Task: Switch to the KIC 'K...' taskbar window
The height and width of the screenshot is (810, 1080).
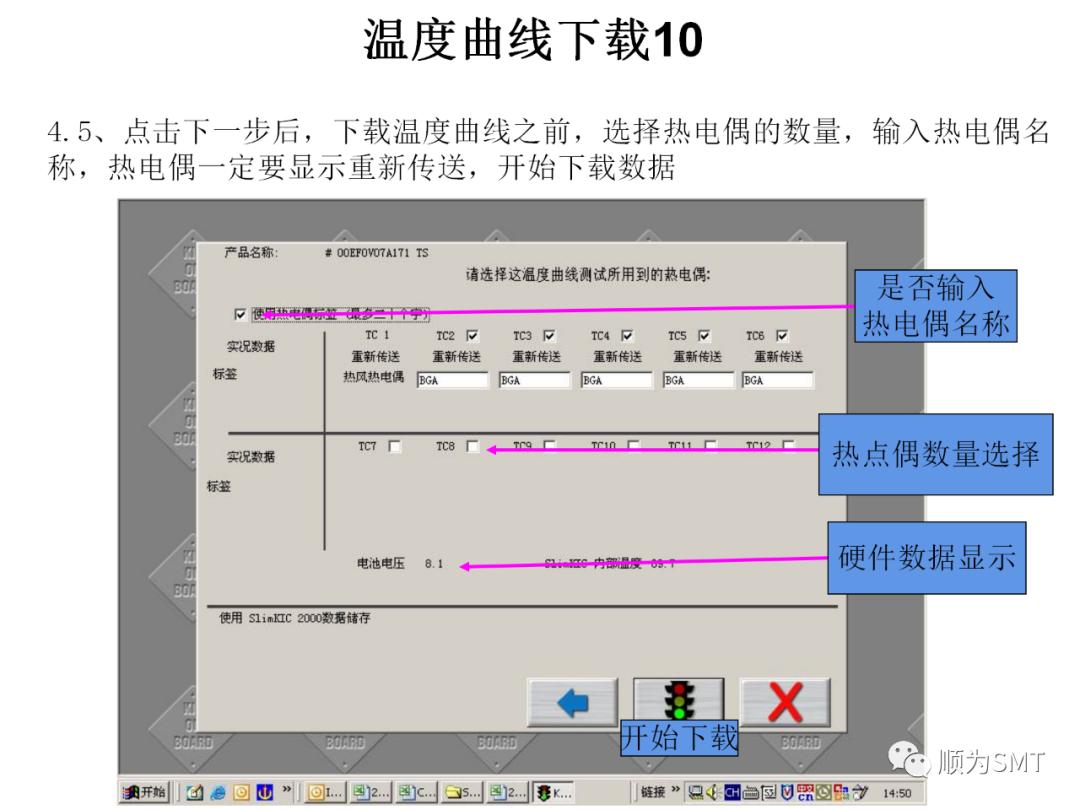Action: click(x=553, y=793)
